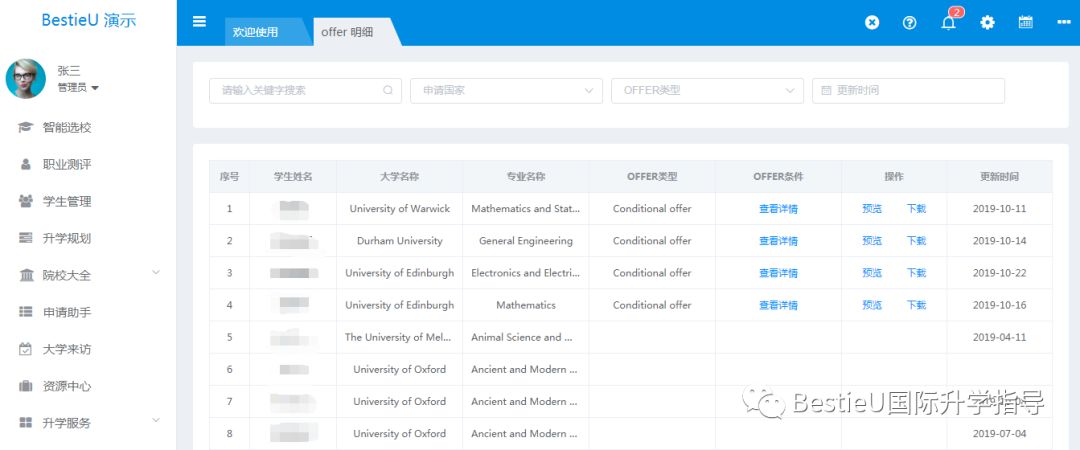Image resolution: width=1080 pixels, height=450 pixels.
Task: Click the 资源中心 briefcase icon
Action: tap(26, 386)
